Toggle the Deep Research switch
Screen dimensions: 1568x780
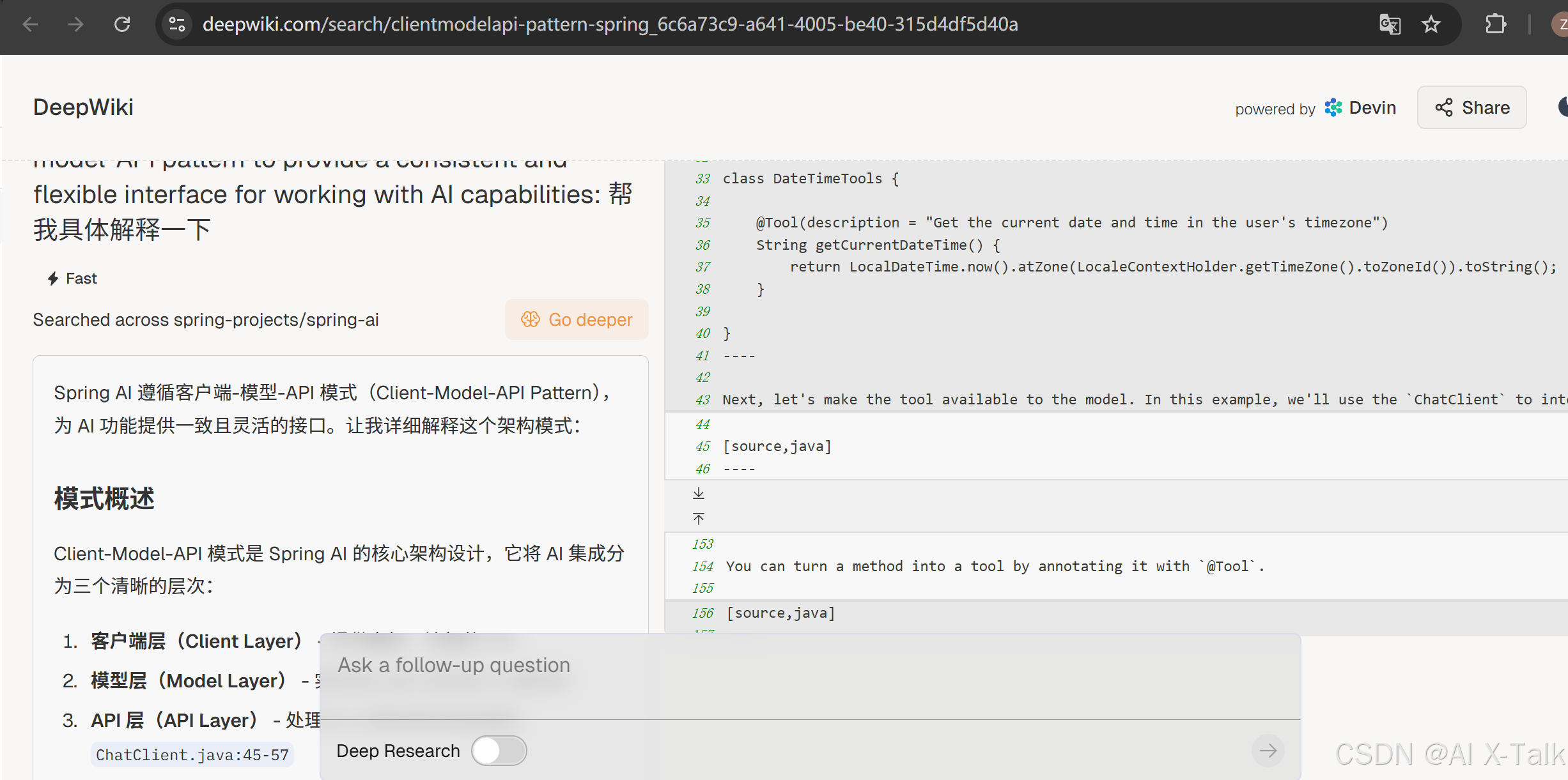coord(499,751)
